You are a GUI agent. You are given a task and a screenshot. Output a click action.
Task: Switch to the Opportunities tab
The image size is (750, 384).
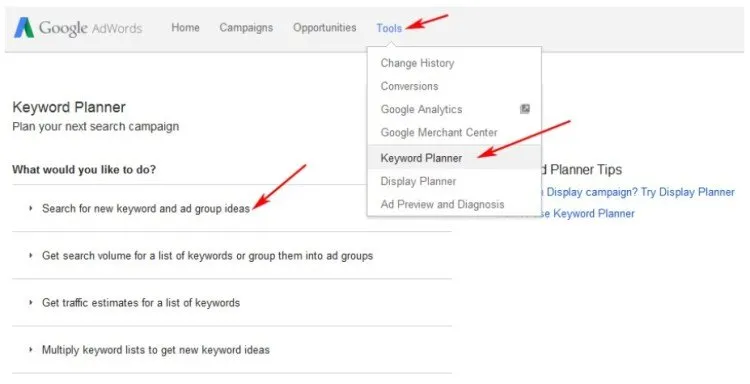pos(324,28)
